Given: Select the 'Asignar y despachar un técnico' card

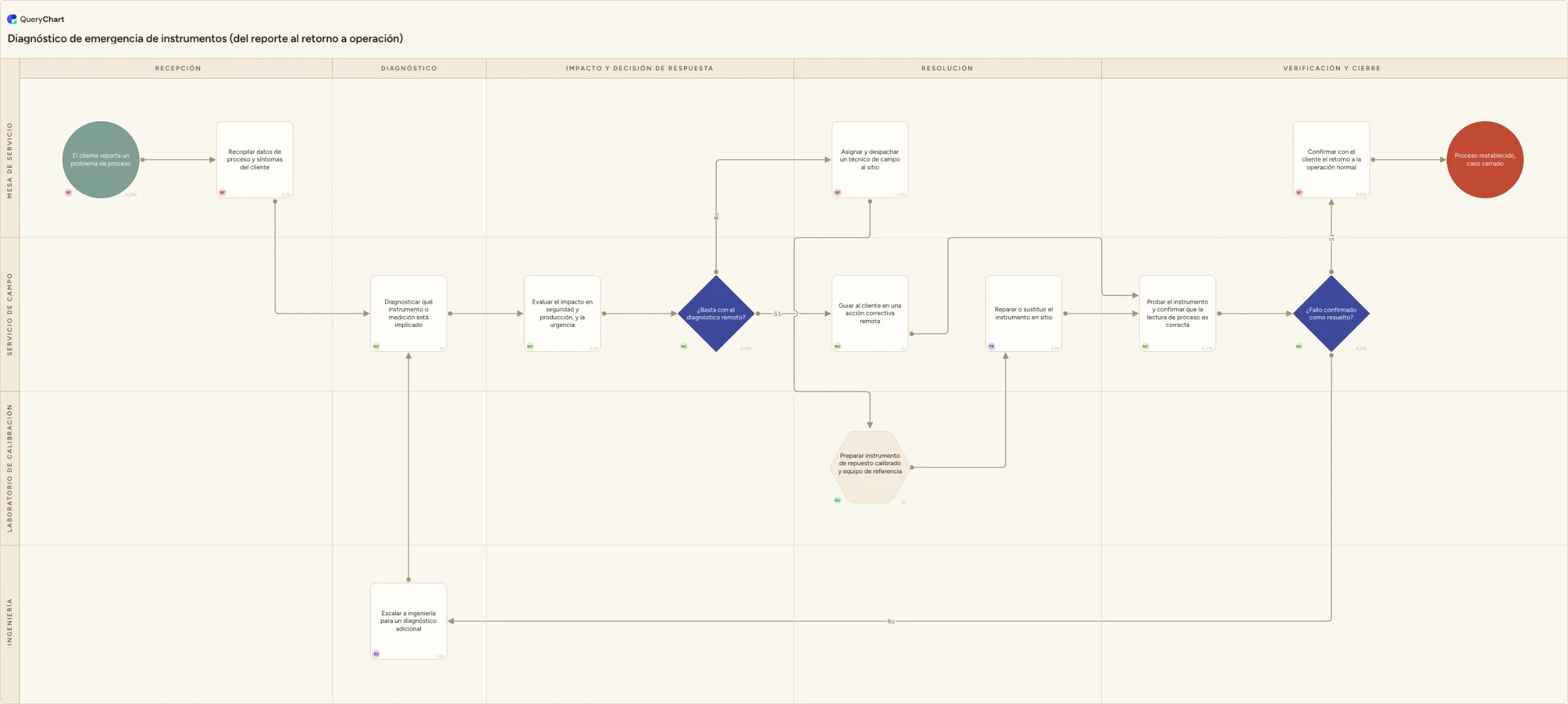Looking at the screenshot, I should [x=870, y=160].
